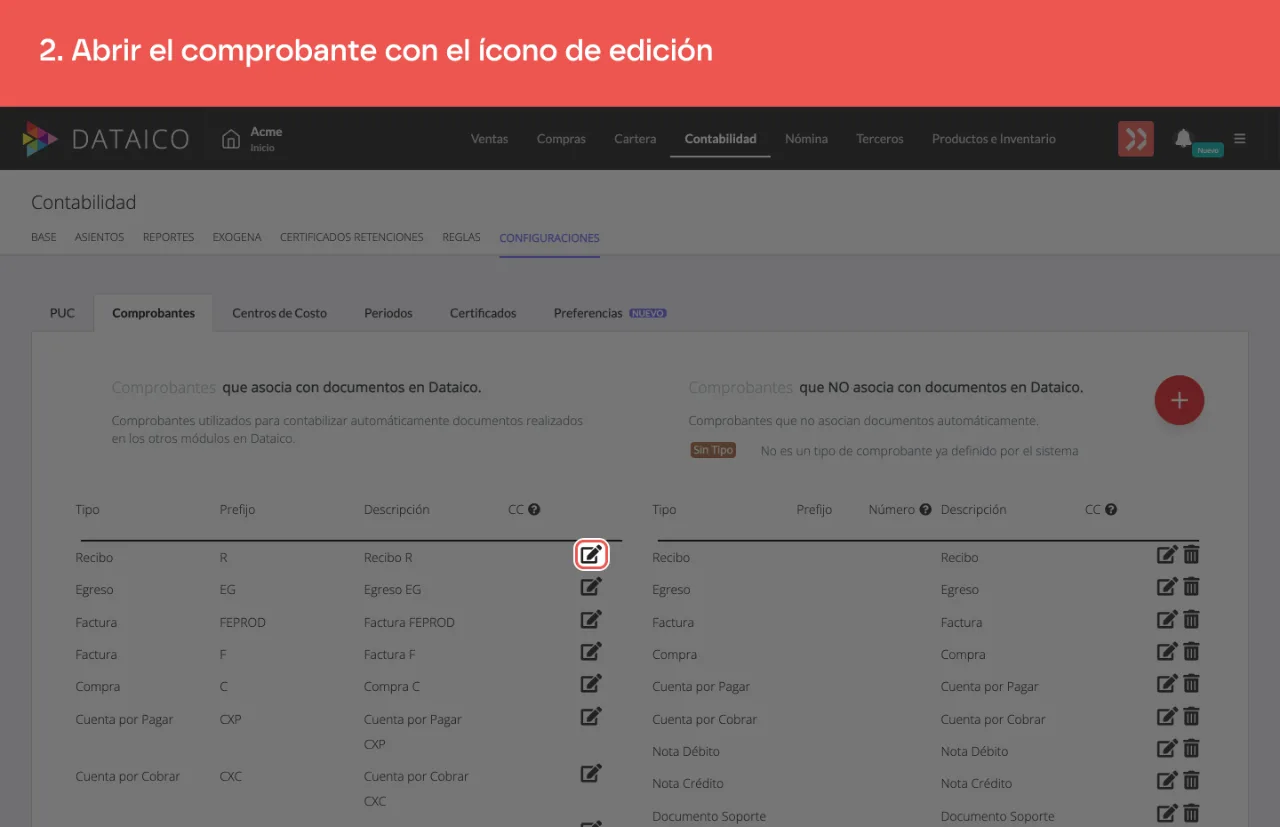Open the notifications bell

[x=1184, y=138]
